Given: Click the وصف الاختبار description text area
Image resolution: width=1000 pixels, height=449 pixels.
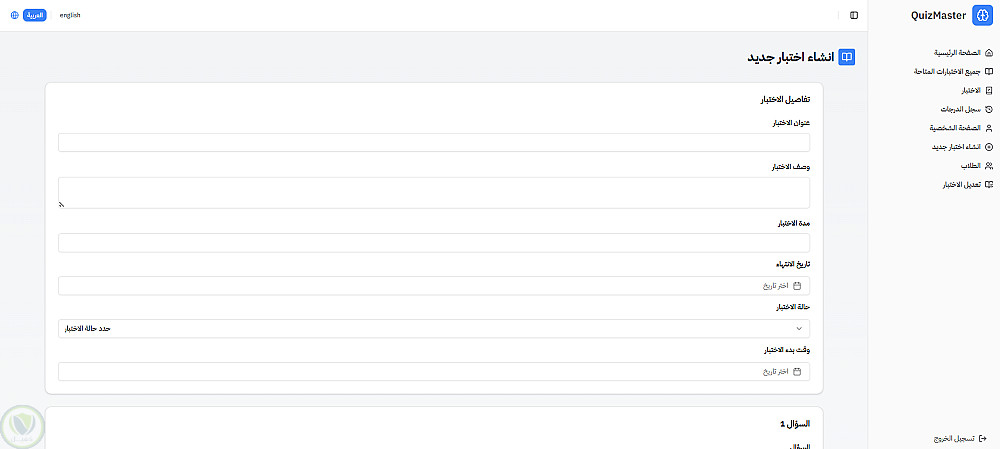Looking at the screenshot, I should (x=434, y=193).
